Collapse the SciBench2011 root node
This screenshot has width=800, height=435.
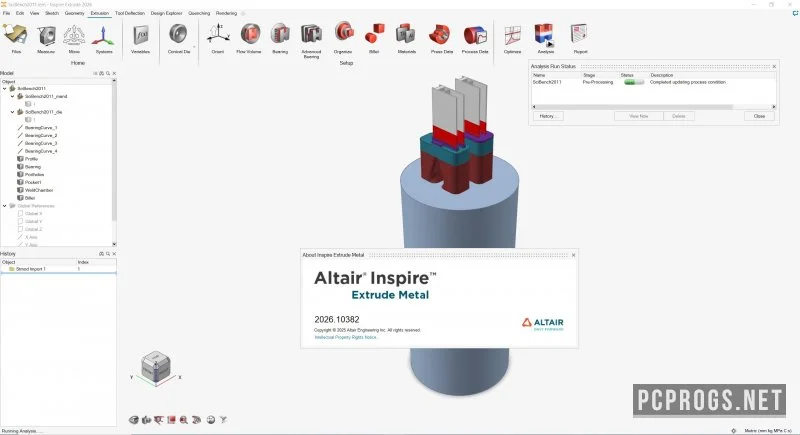5,89
